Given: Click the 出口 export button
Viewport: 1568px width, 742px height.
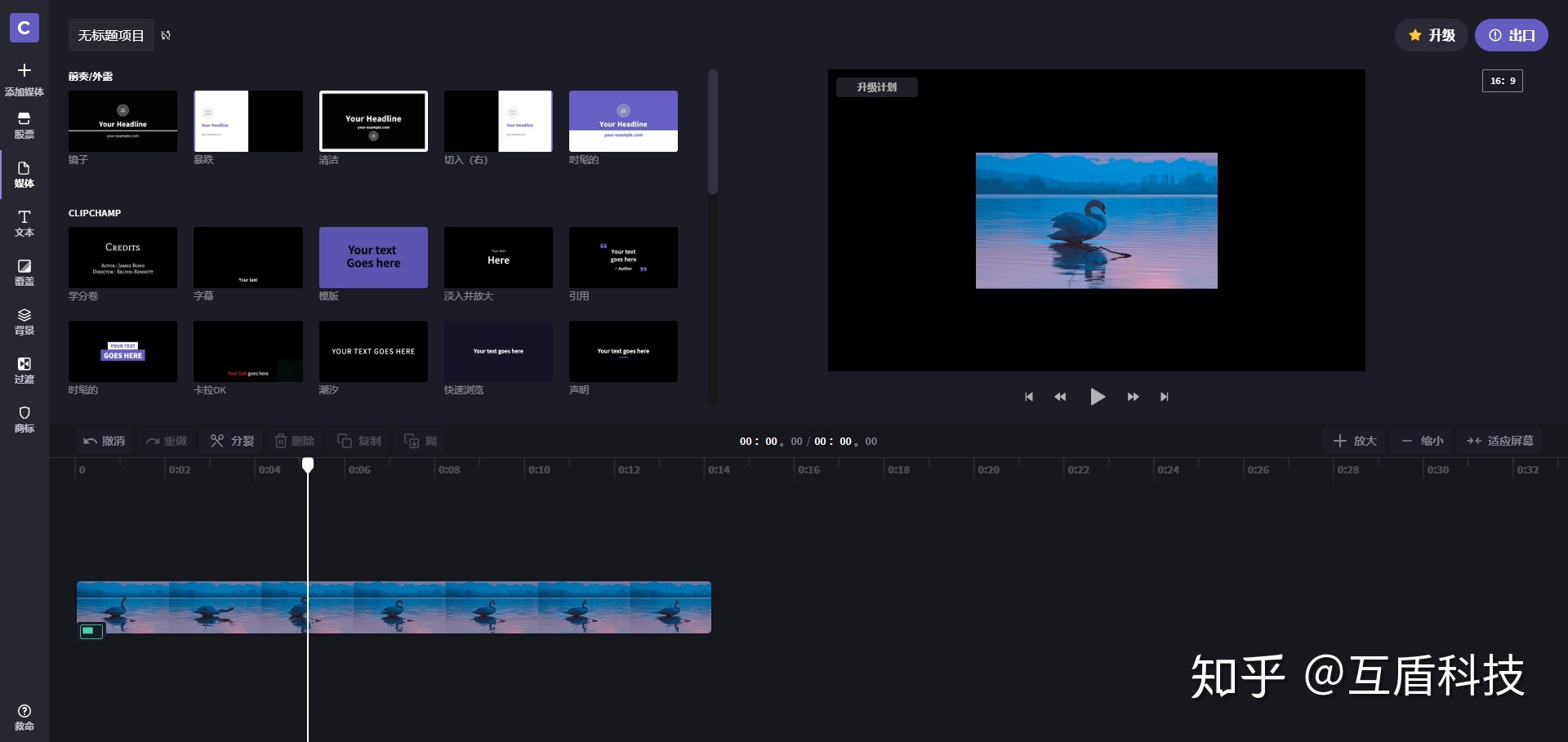Looking at the screenshot, I should [1511, 35].
